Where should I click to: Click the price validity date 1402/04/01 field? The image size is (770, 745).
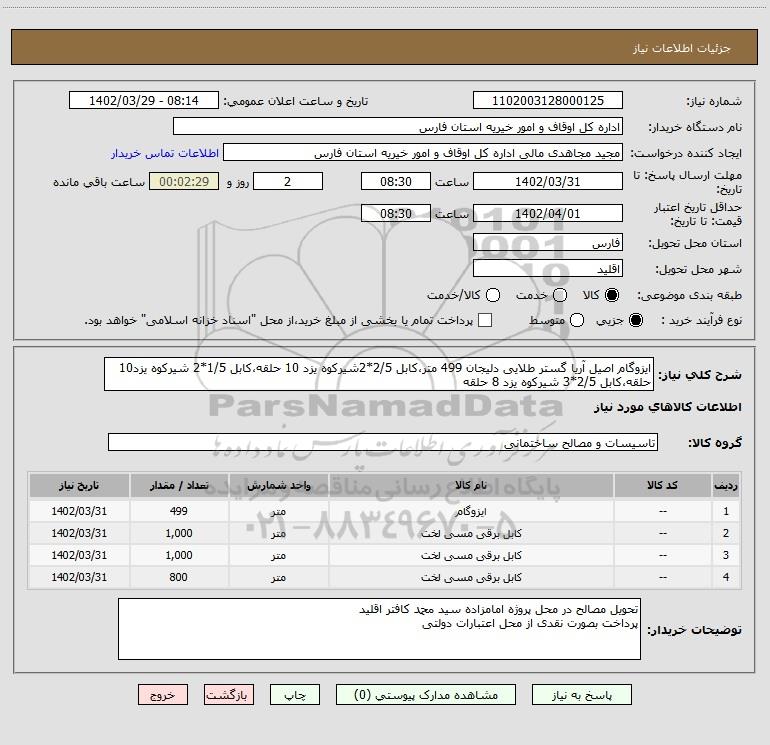548,213
